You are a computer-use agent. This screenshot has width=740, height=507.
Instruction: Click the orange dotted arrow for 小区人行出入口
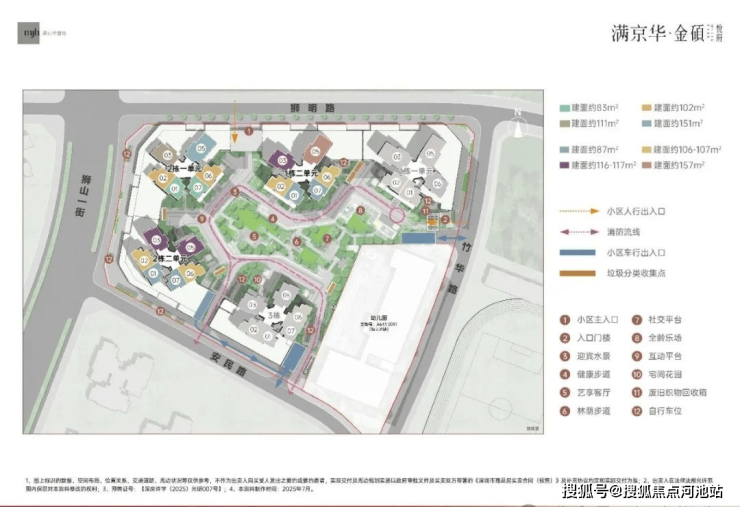point(579,211)
